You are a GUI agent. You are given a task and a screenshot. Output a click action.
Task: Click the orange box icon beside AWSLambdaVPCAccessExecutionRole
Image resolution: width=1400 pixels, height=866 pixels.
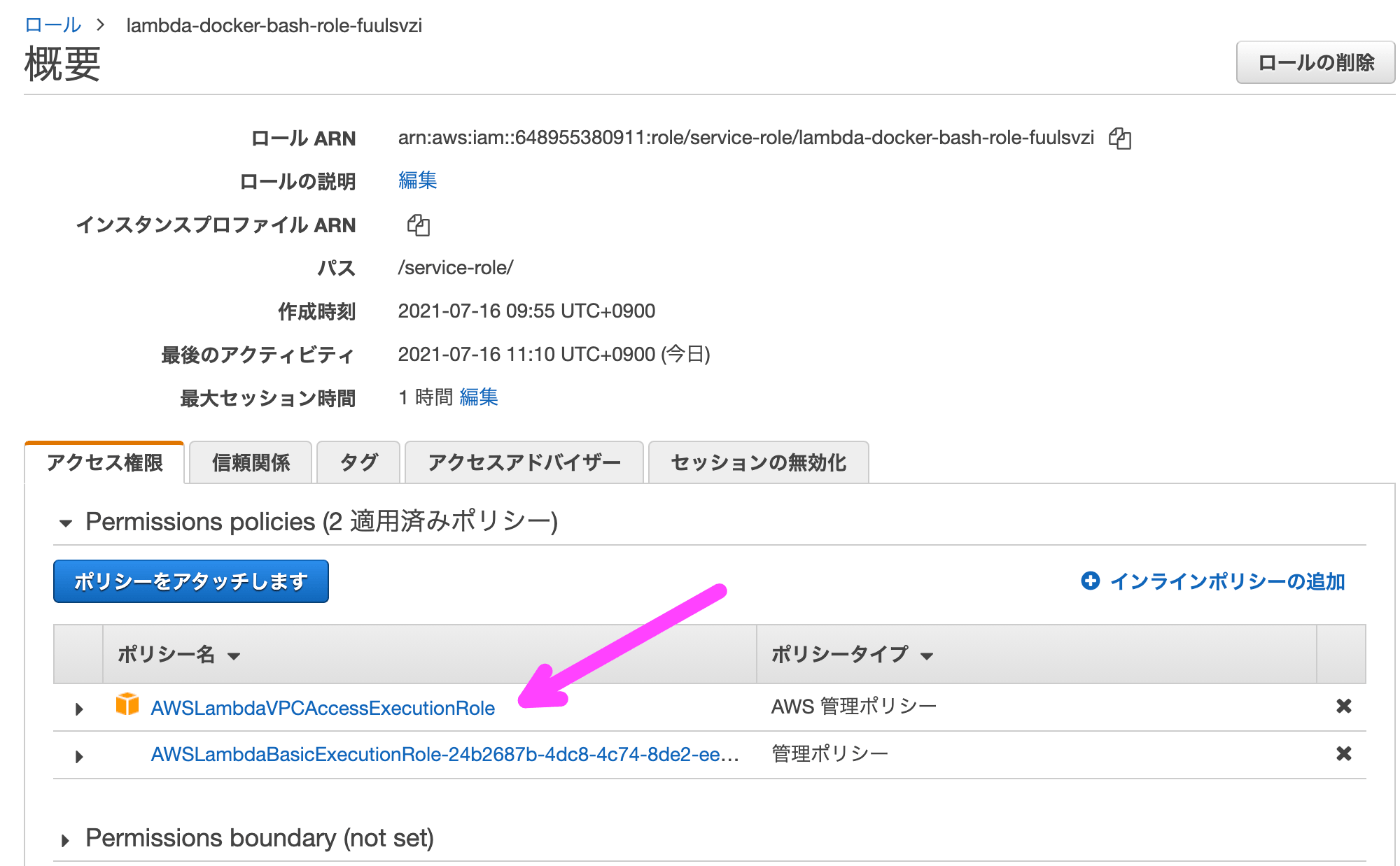[x=127, y=705]
